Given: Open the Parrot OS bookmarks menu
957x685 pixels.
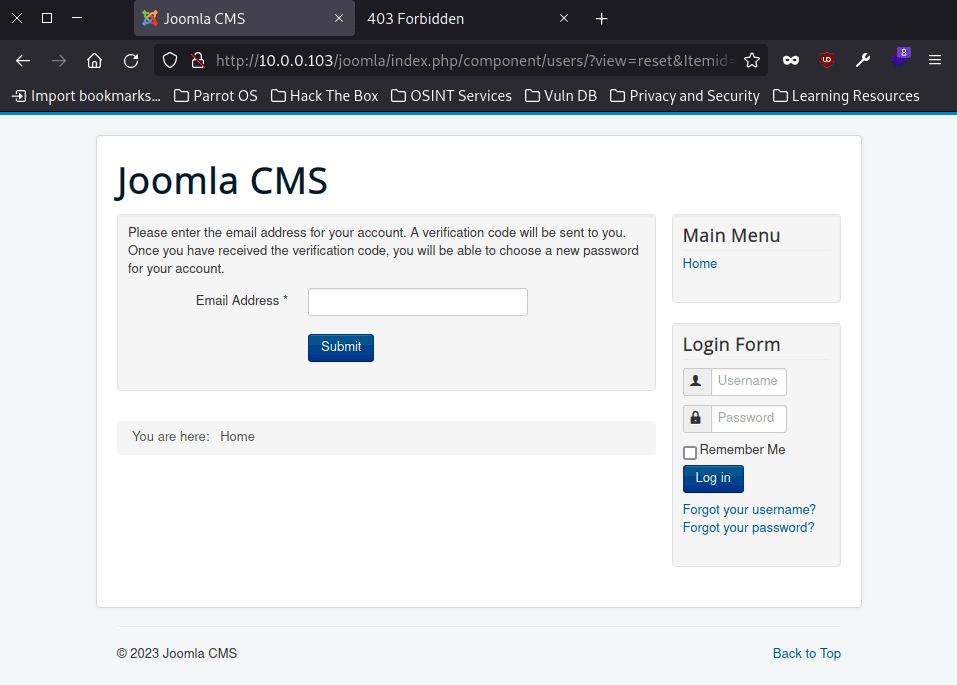Looking at the screenshot, I should point(215,95).
